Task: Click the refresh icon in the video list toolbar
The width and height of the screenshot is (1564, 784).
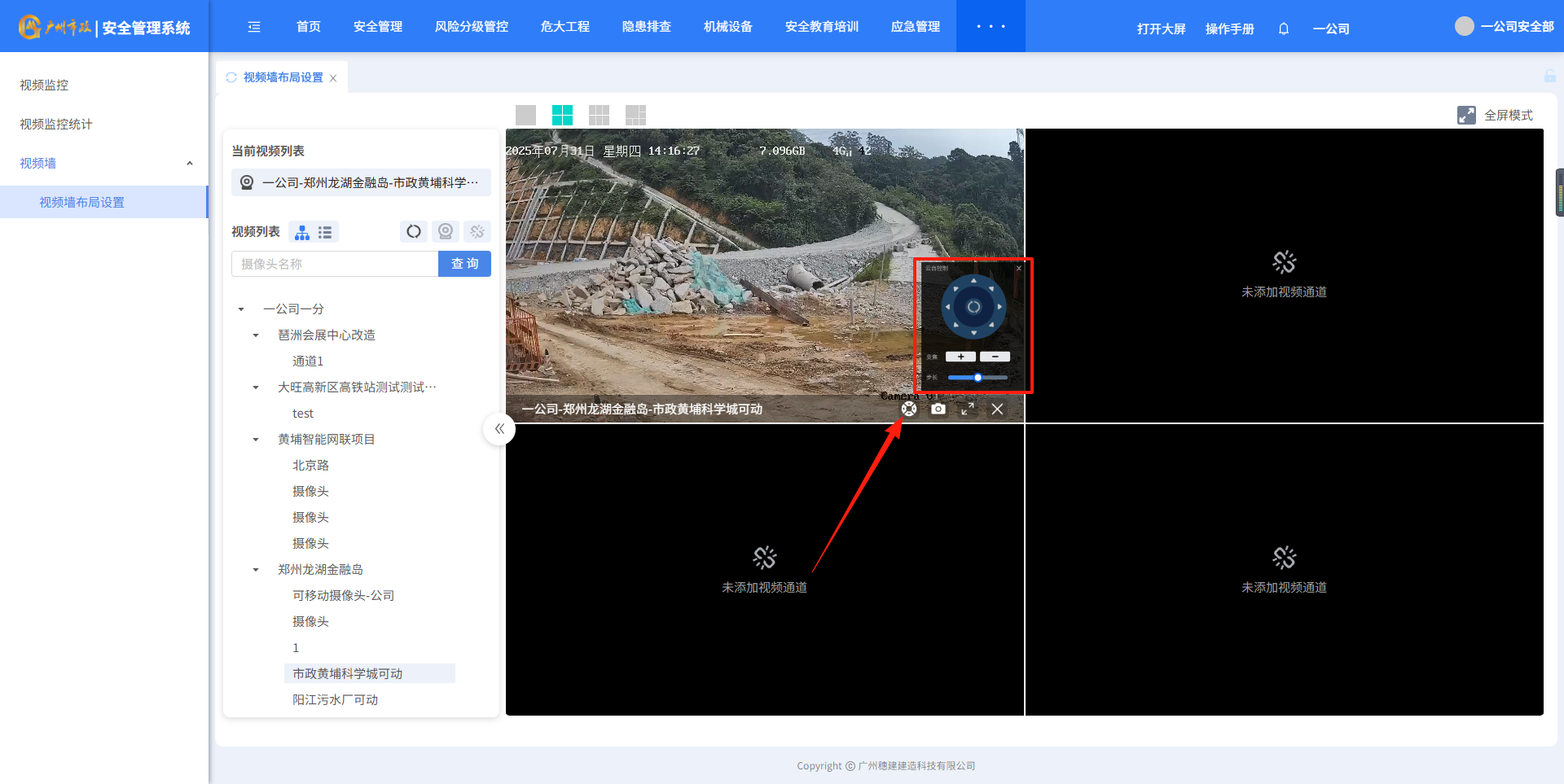Action: (414, 232)
